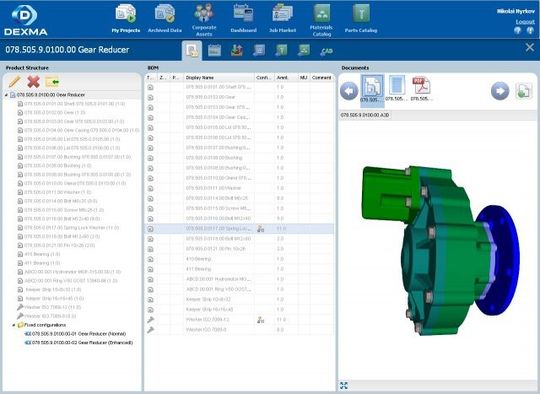Image resolution: width=540 pixels, height=394 pixels.
Task: Go to previous document with left arrow
Action: point(349,91)
